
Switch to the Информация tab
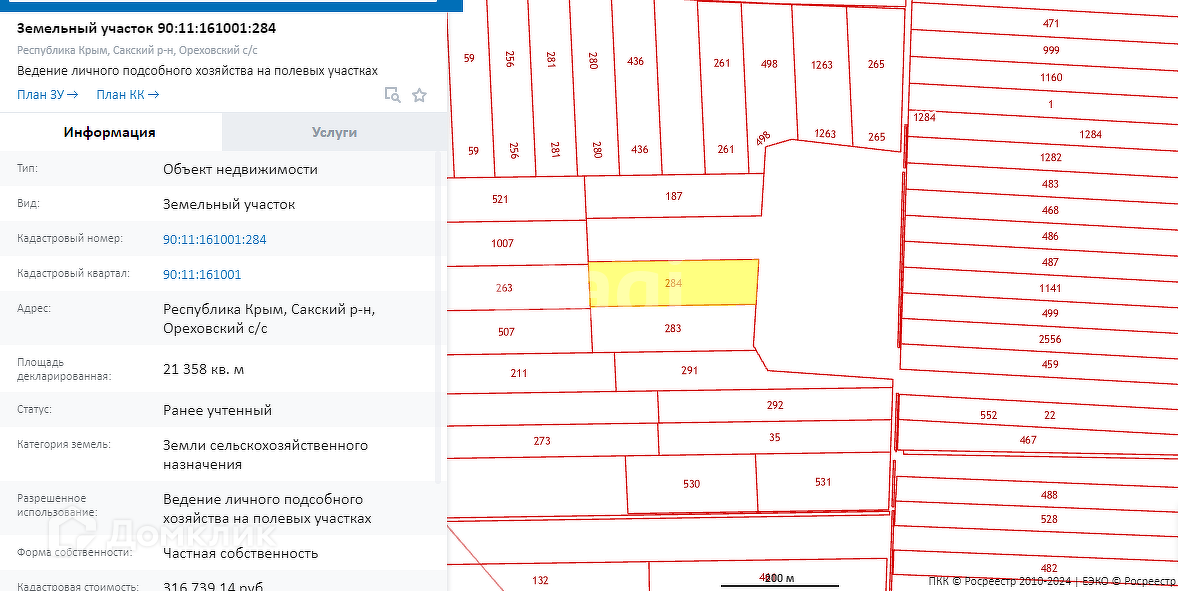click(x=110, y=132)
